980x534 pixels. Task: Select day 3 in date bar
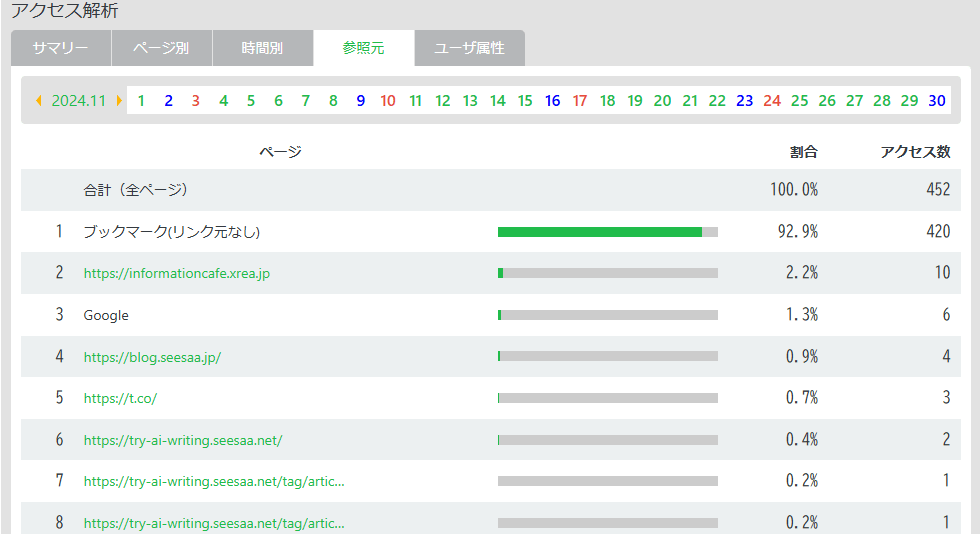[x=196, y=101]
